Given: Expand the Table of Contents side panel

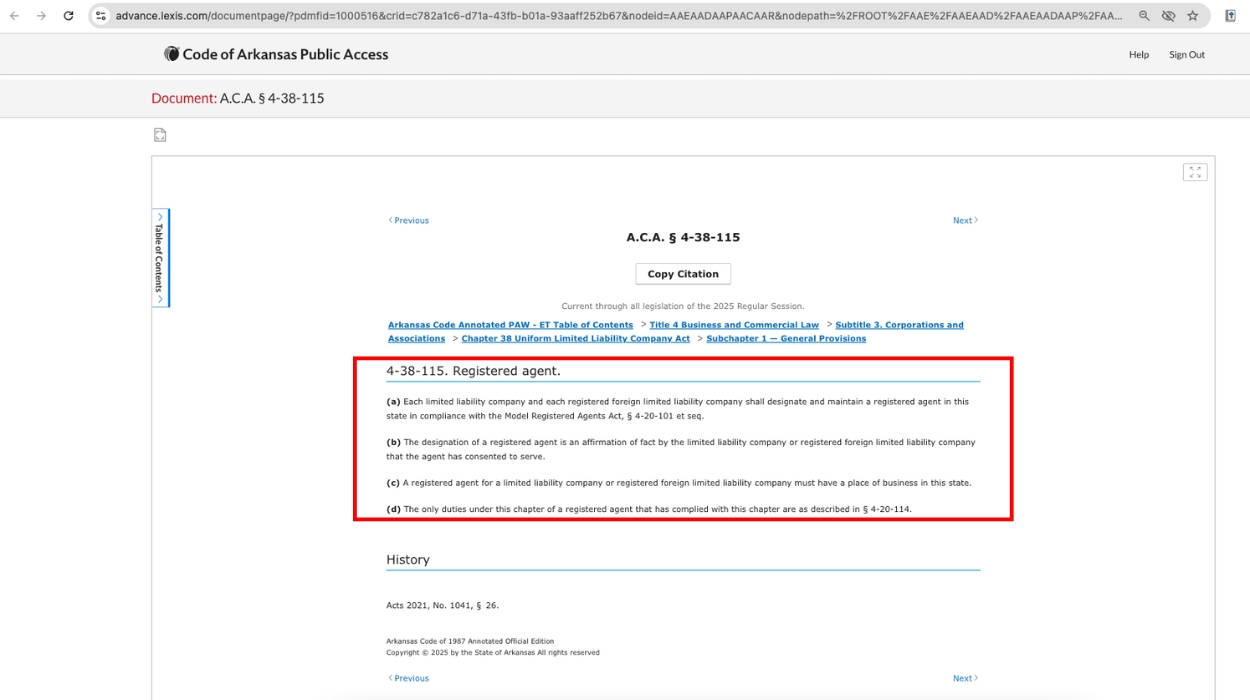Looking at the screenshot, I should tap(160, 257).
